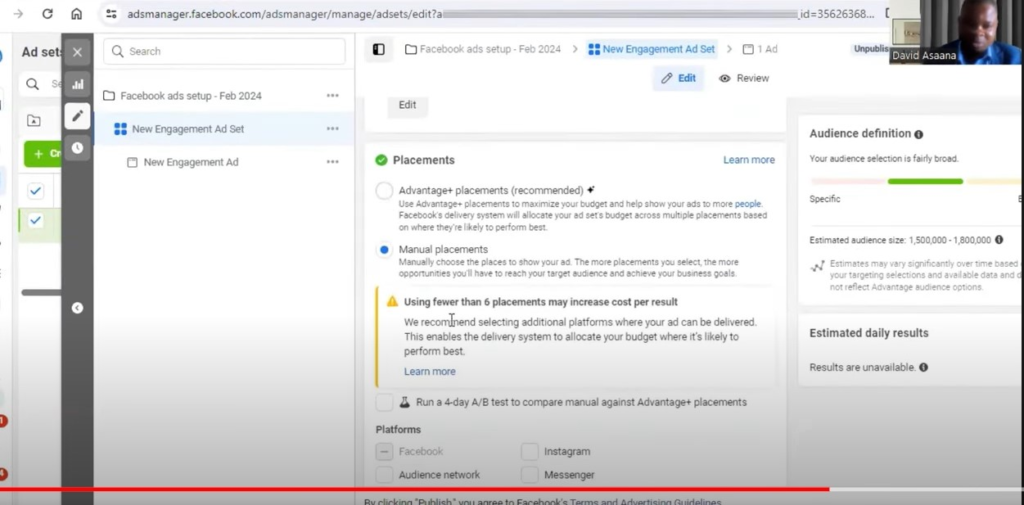Click the Unpublished status label
This screenshot has height=505, width=1024.
click(871, 49)
